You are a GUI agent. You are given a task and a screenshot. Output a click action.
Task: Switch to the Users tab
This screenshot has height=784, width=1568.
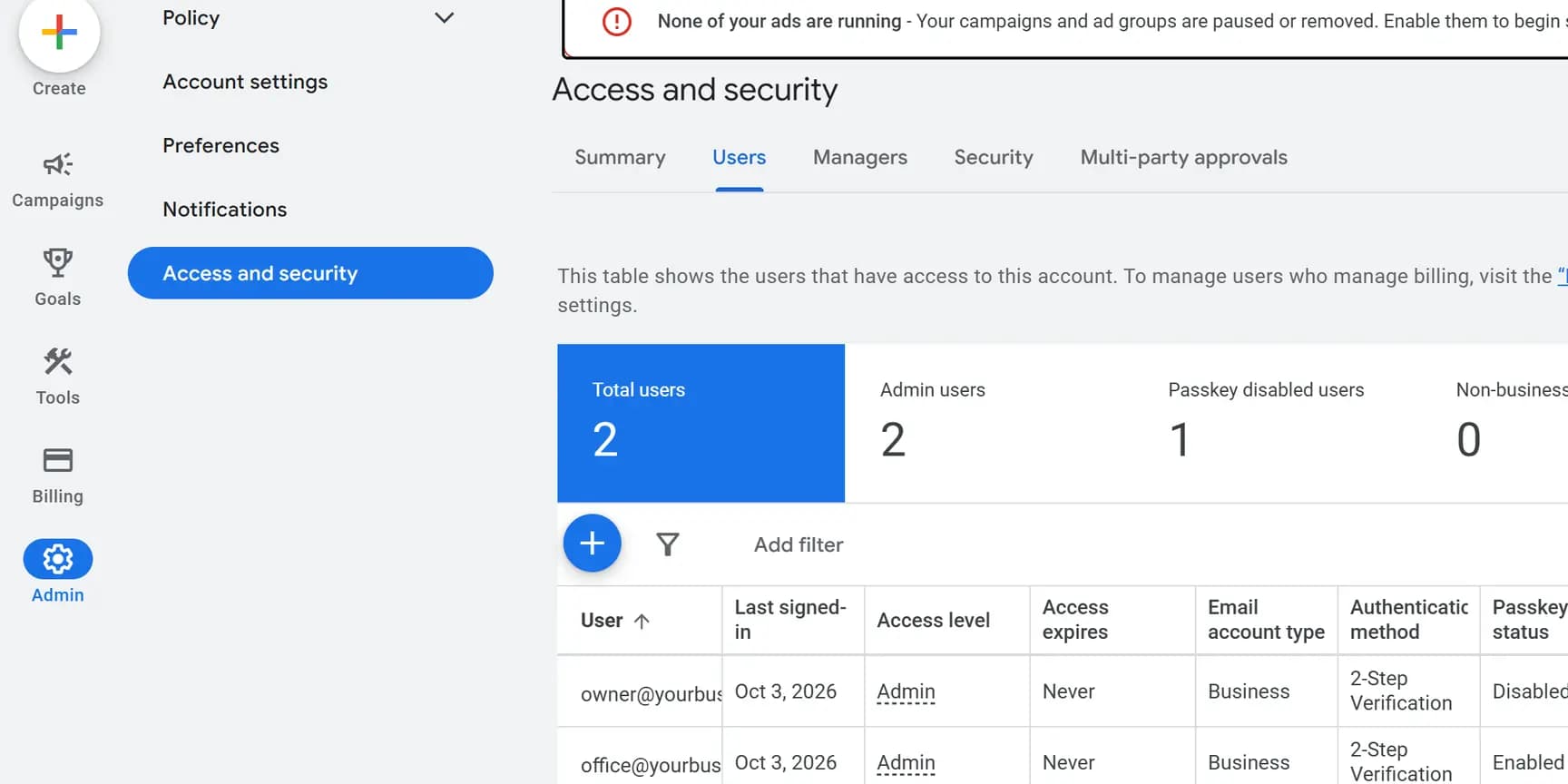click(x=739, y=158)
